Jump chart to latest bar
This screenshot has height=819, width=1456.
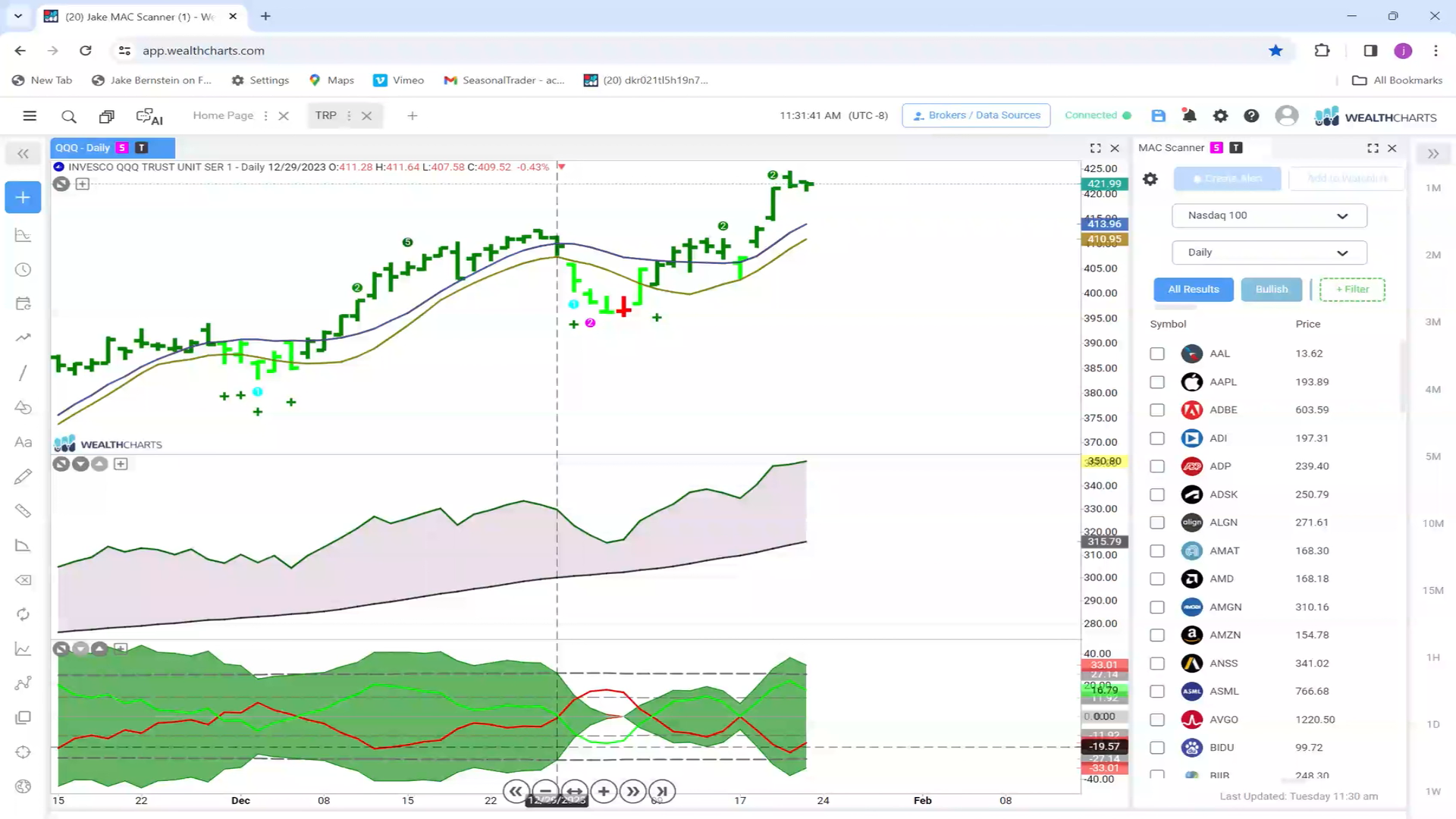tap(662, 792)
